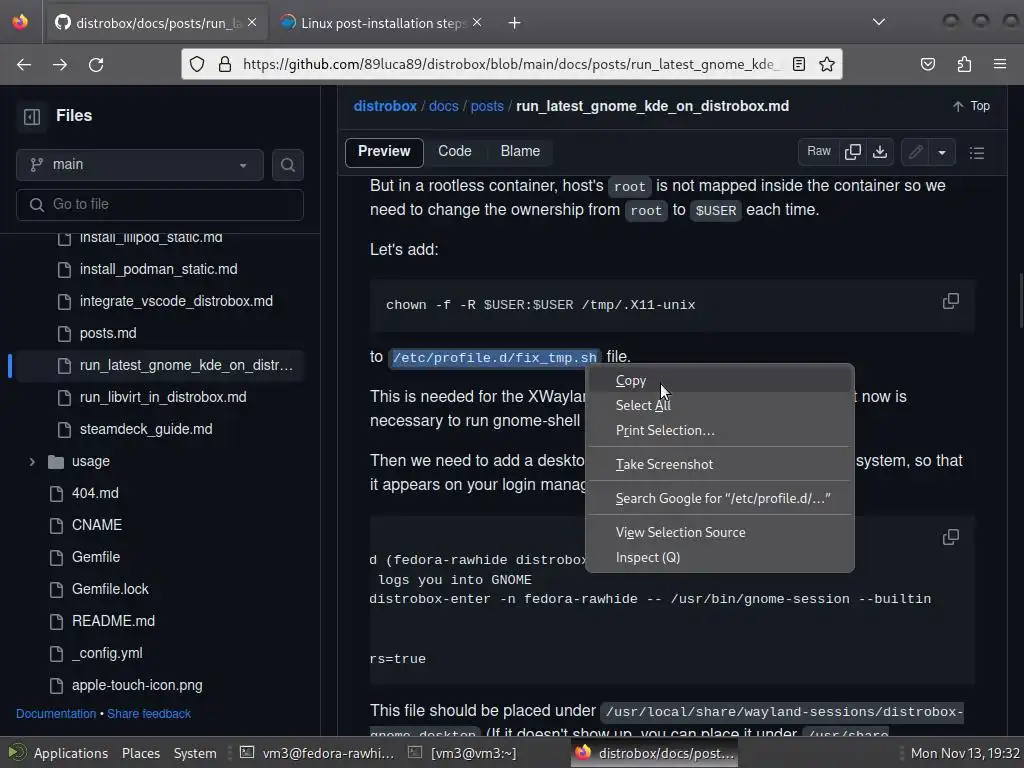Collapse the Files side panel

pos(32,116)
